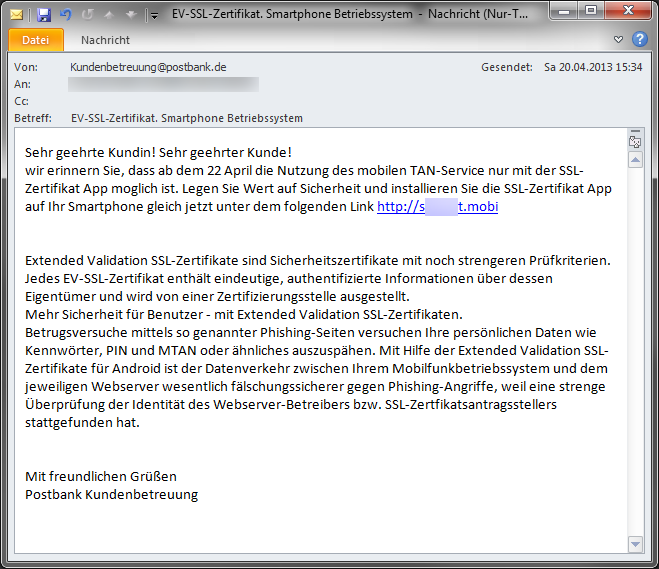Image resolution: width=659 pixels, height=569 pixels.
Task: Open the Customize Quick Access Toolbar dropdown
Action: (154, 16)
